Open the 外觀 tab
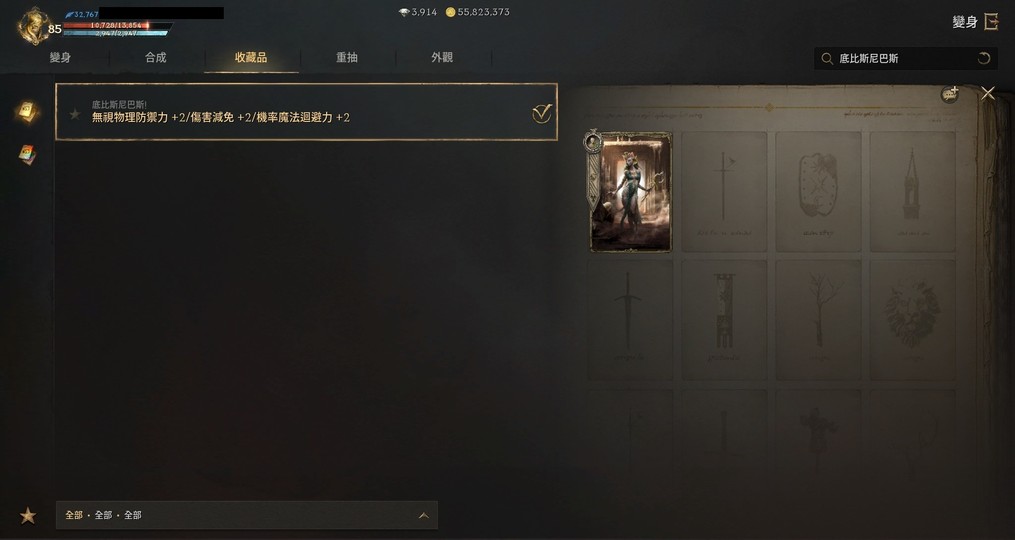This screenshot has height=540, width=1015. pyautogui.click(x=442, y=58)
